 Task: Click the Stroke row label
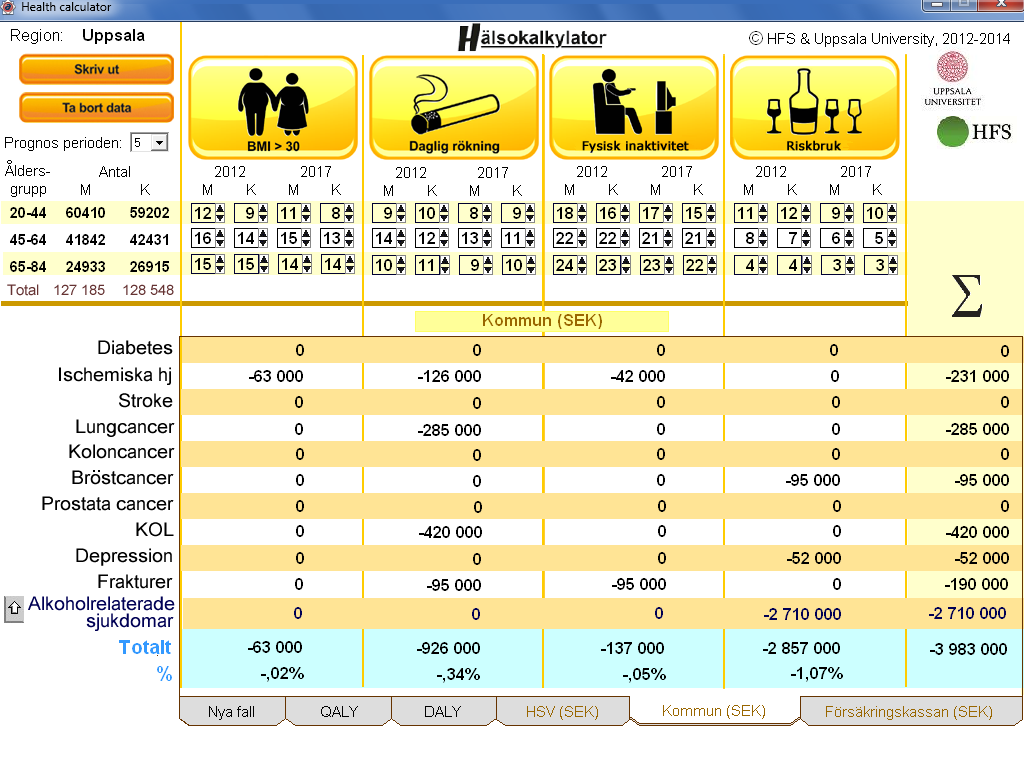pyautogui.click(x=145, y=400)
